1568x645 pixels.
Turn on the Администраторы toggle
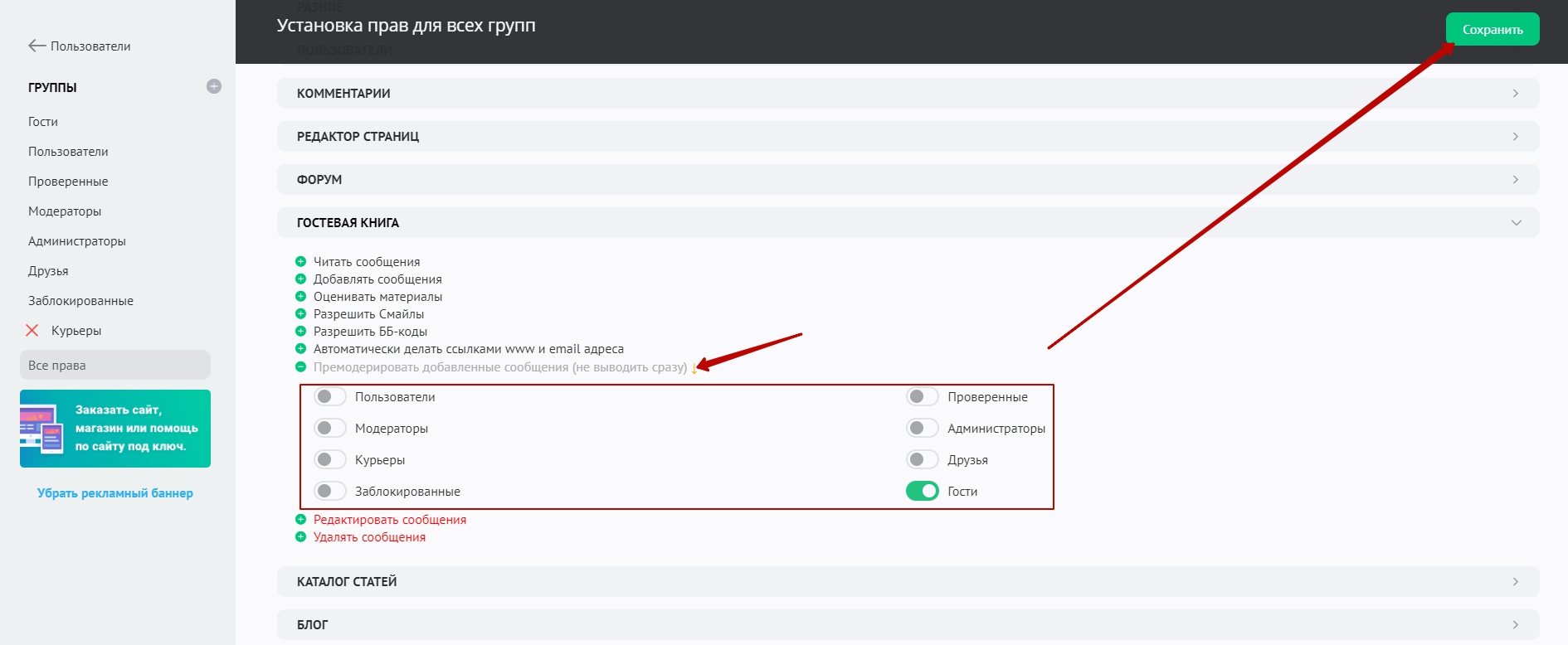(x=922, y=429)
